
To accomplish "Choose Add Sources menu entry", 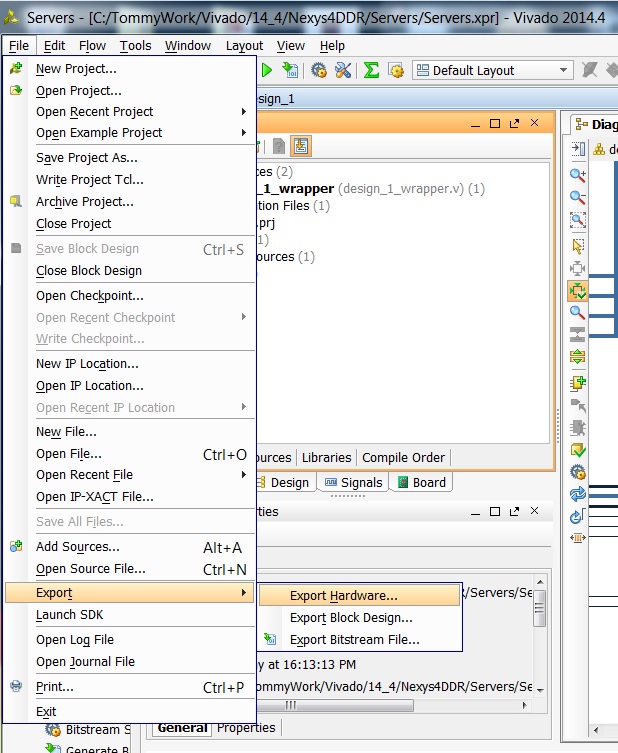I will [130, 547].
